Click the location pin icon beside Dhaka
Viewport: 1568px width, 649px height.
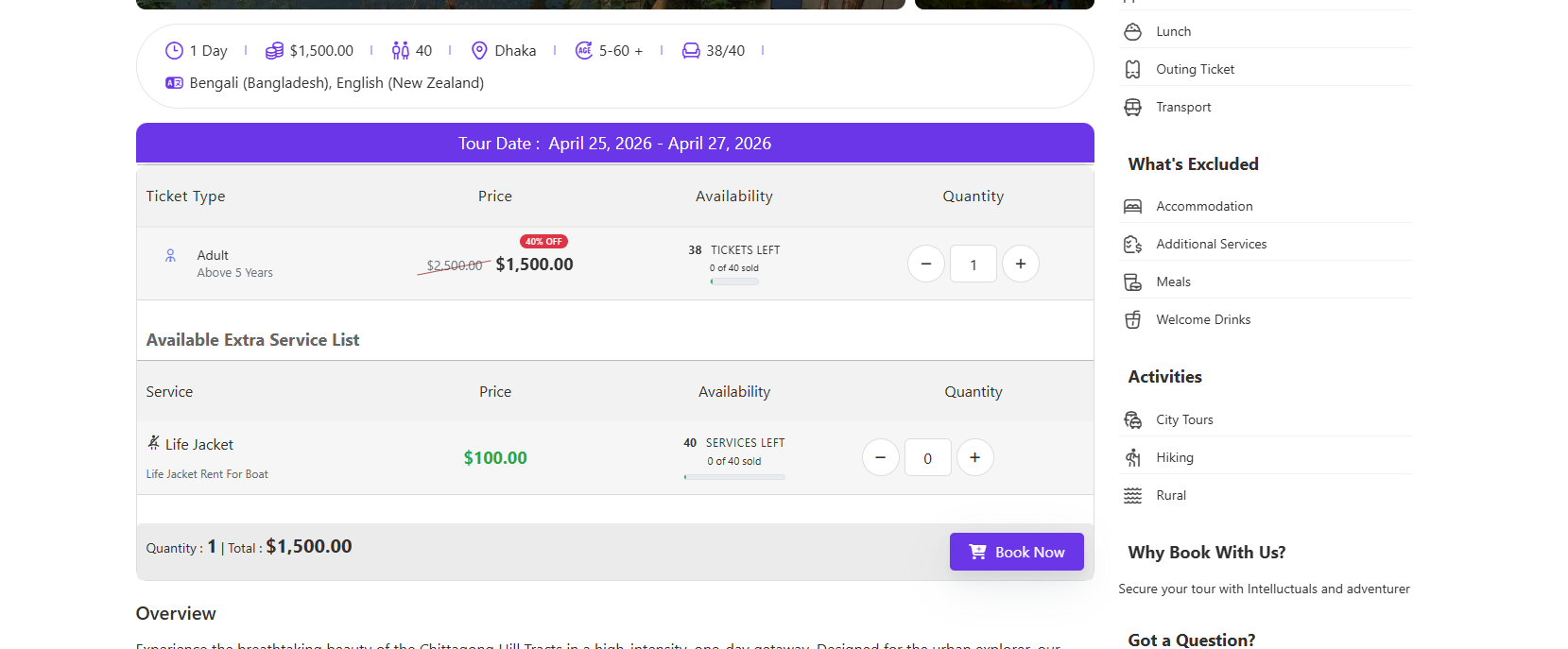point(479,51)
